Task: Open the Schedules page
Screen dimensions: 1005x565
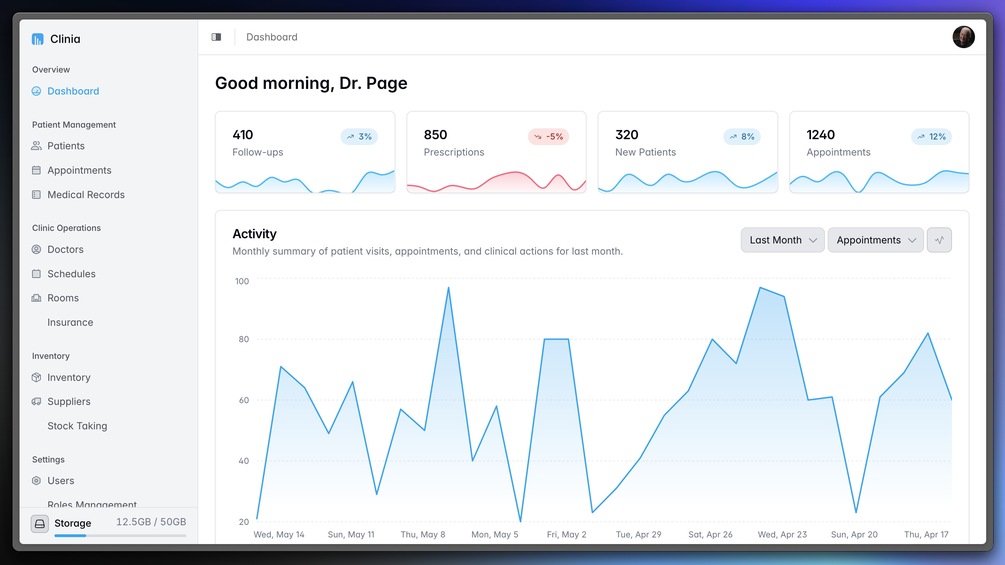Action: tap(71, 274)
